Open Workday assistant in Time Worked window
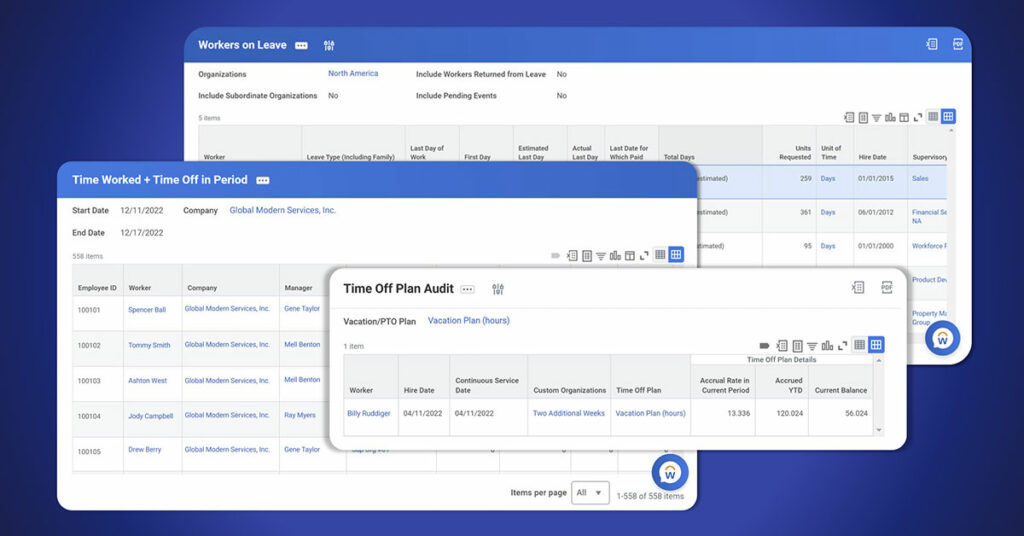Image resolution: width=1024 pixels, height=536 pixels. (x=669, y=472)
